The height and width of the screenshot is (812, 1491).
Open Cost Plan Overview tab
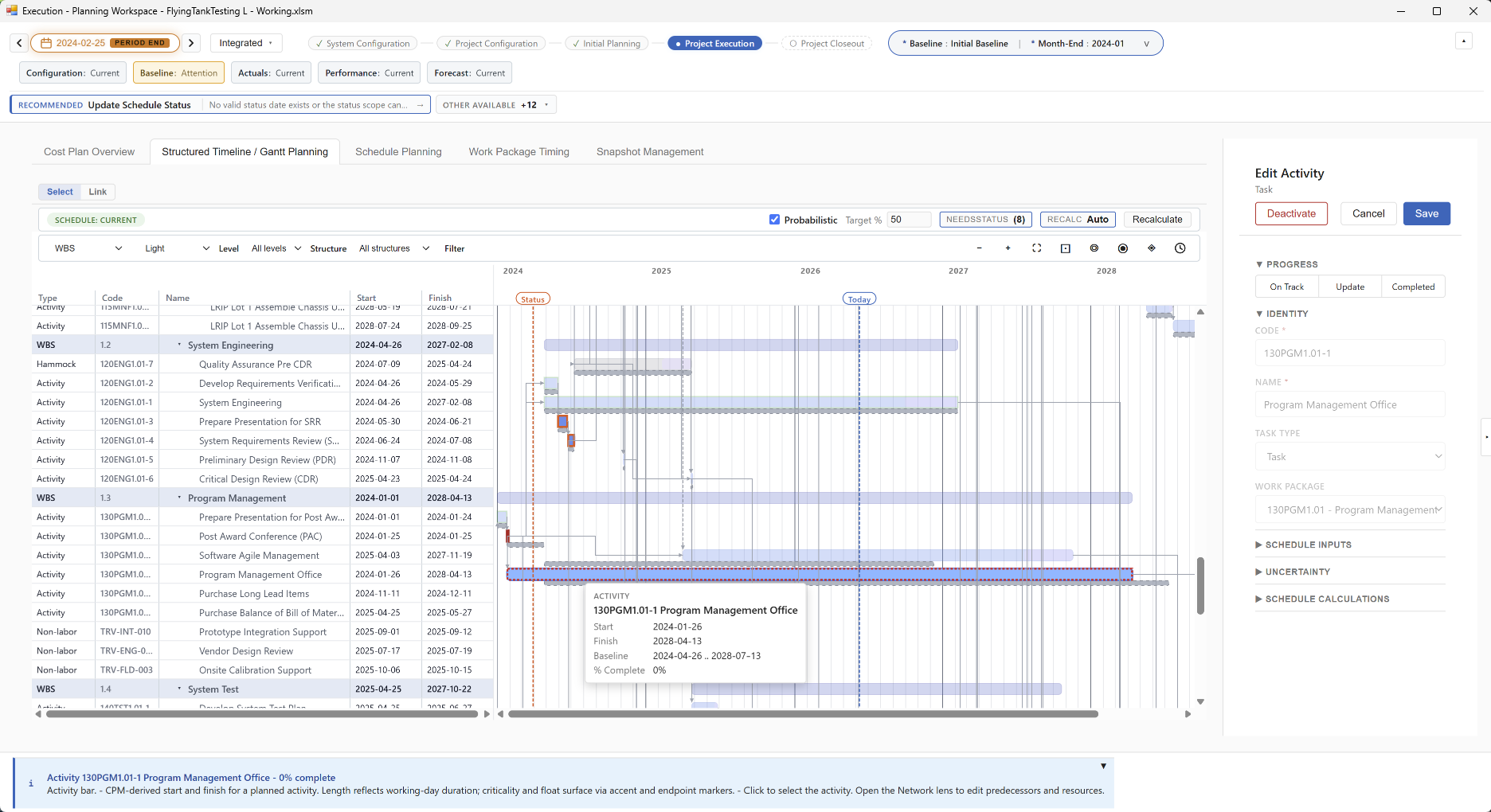click(x=89, y=151)
